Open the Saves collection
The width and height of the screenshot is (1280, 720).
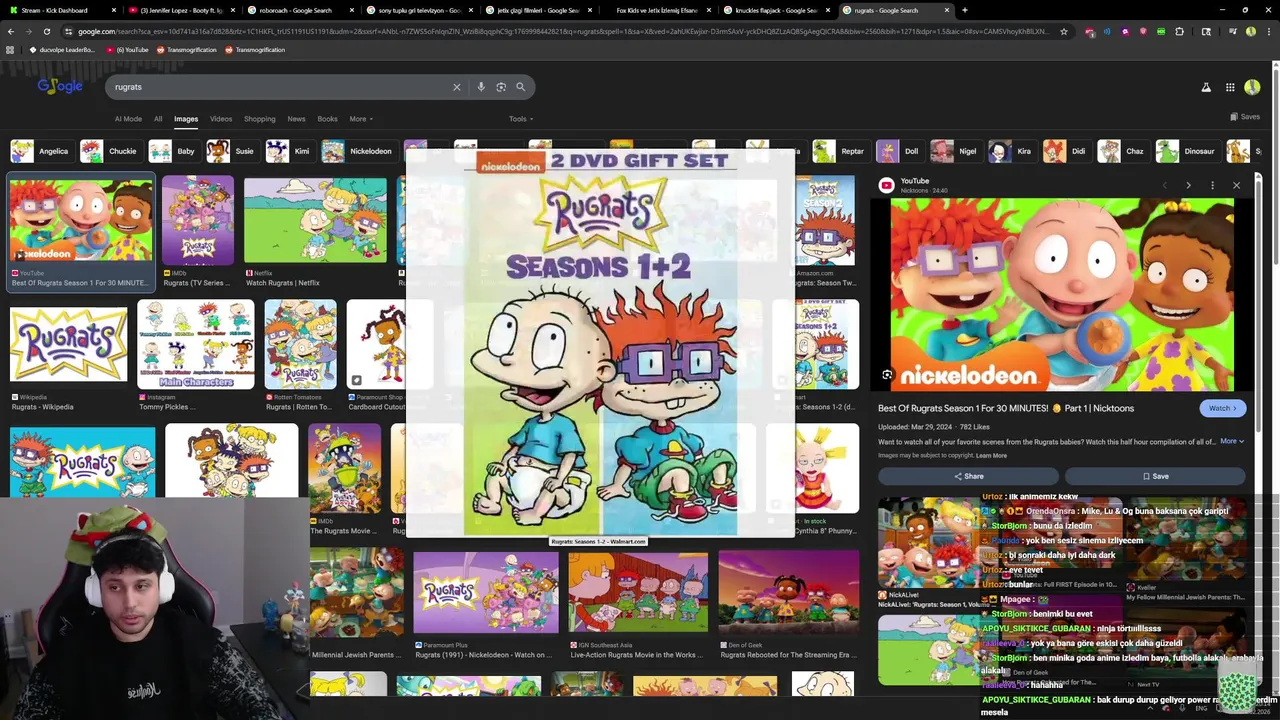tap(1245, 117)
